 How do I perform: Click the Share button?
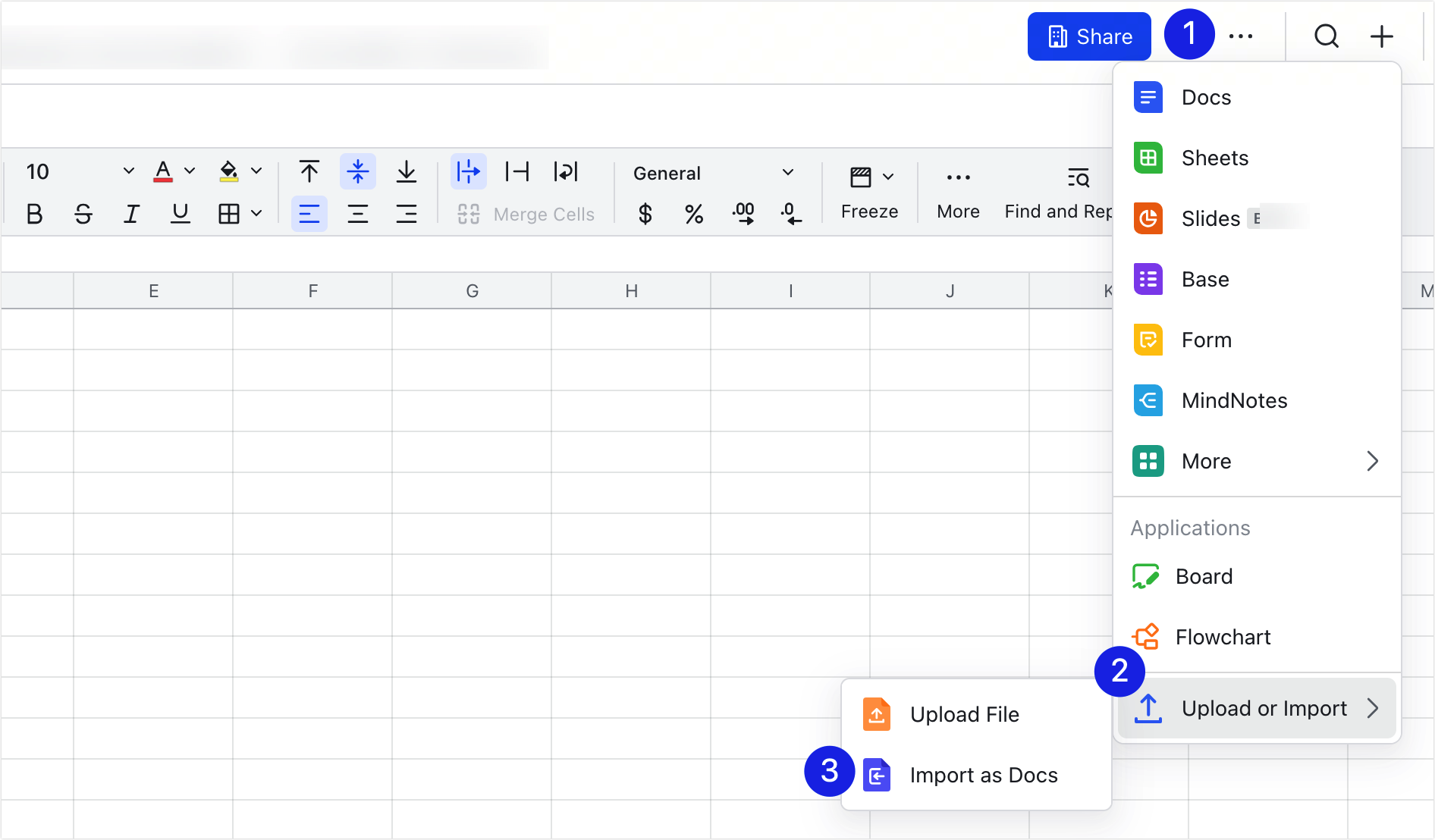(x=1089, y=36)
